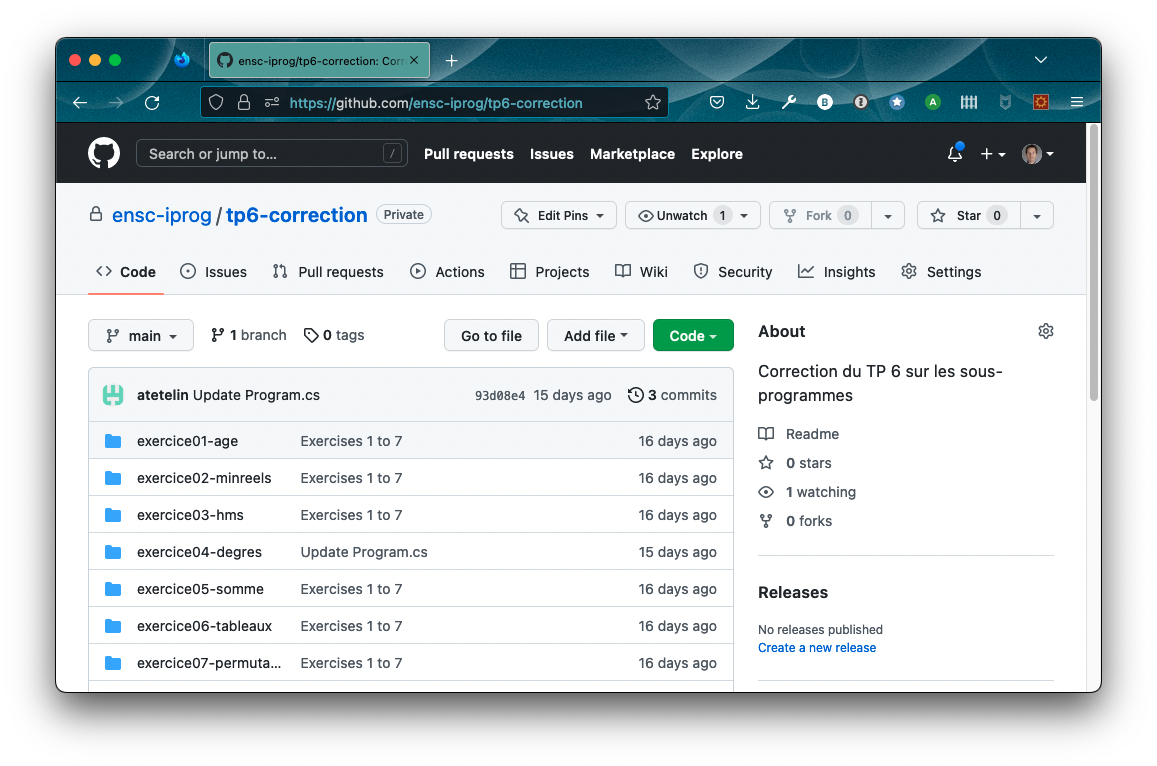
Task: Open the green Code dropdown
Action: coord(693,336)
